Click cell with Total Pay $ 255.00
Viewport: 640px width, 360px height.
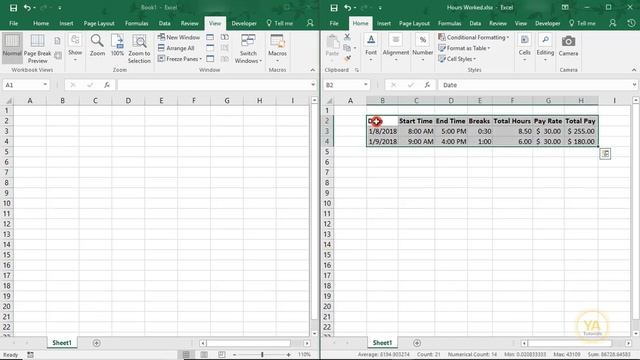pyautogui.click(x=581, y=131)
